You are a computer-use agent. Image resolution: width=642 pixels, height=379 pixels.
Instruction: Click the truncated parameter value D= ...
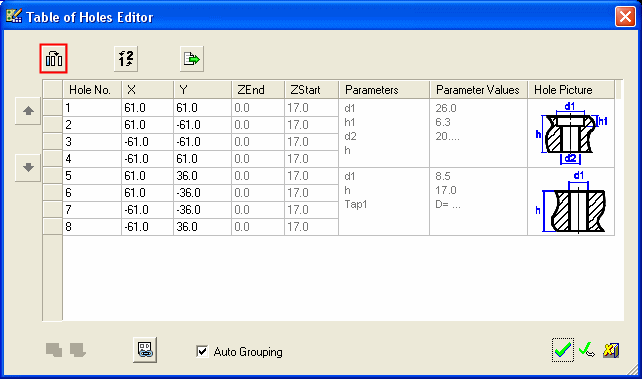[448, 204]
